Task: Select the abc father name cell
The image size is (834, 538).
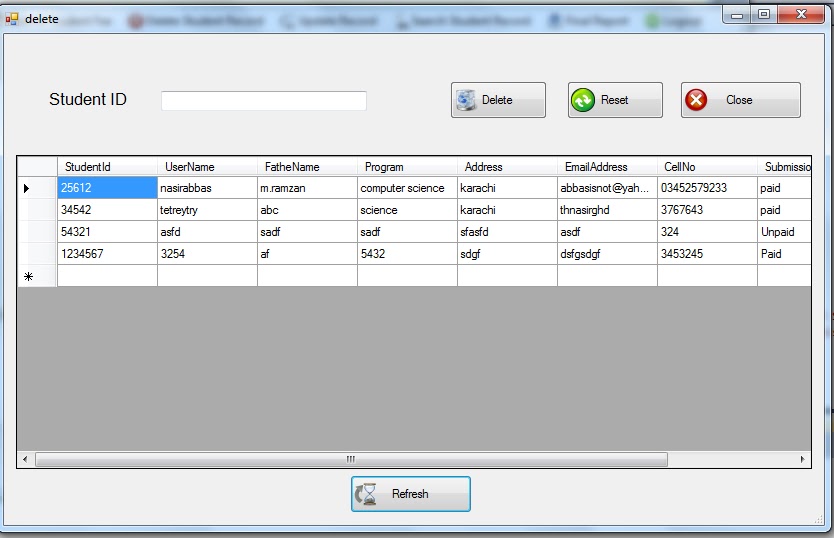Action: [x=307, y=210]
